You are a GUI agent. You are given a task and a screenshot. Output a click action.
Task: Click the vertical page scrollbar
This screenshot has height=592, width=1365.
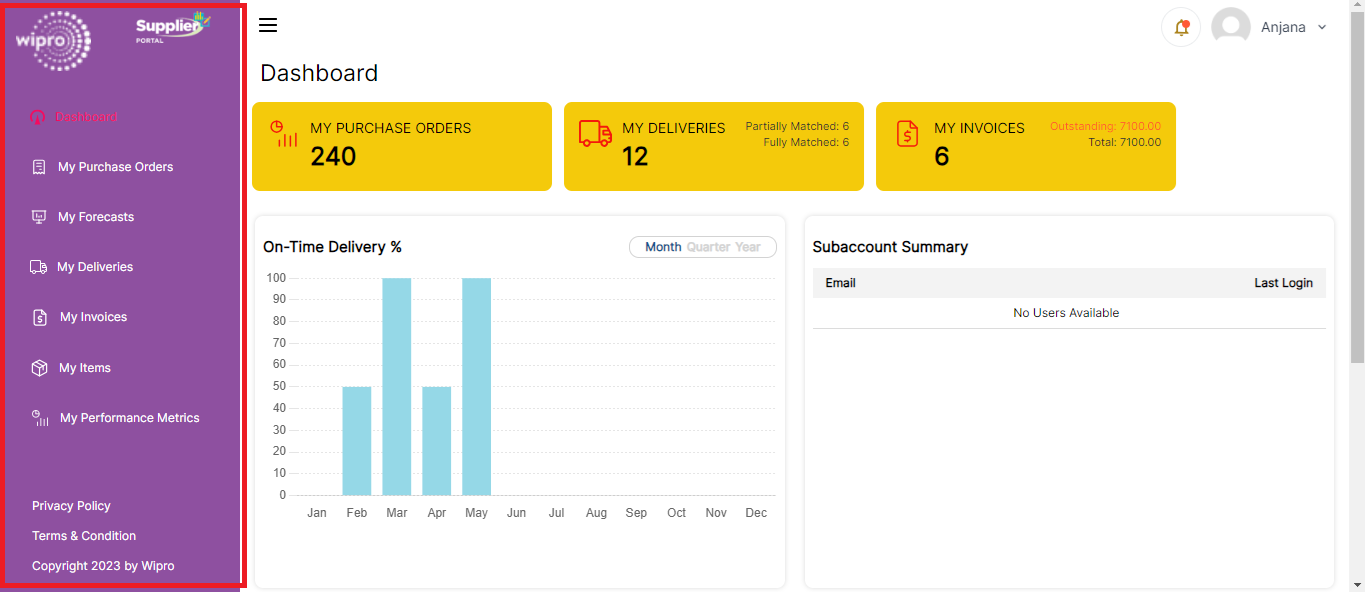(x=1357, y=200)
